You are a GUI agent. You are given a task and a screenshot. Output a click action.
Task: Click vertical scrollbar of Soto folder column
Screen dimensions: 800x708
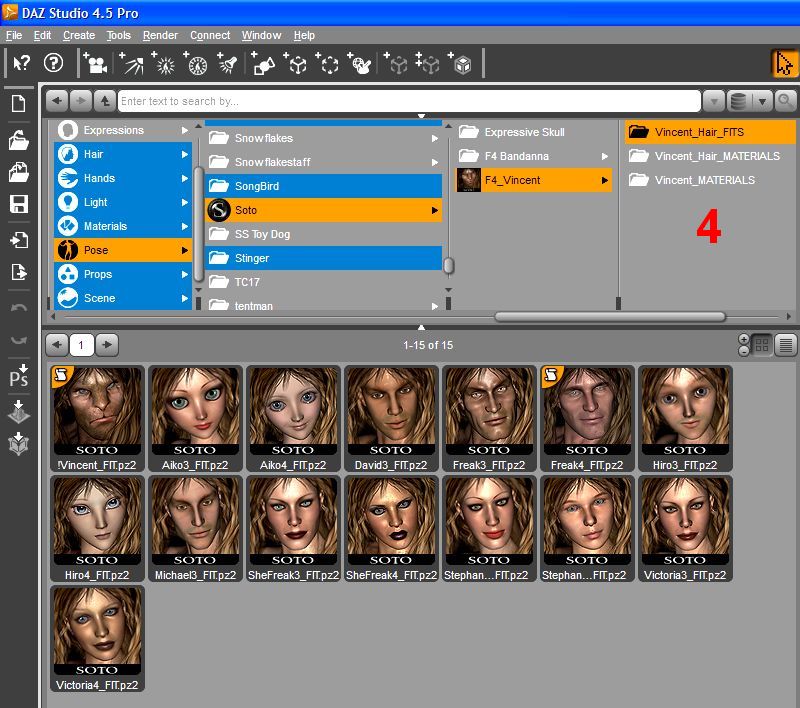click(448, 265)
